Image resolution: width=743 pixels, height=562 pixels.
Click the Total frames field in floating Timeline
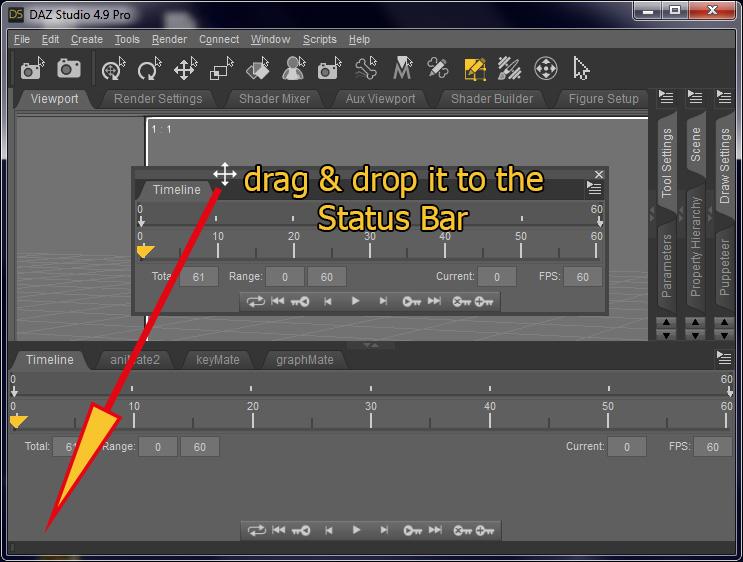click(199, 277)
